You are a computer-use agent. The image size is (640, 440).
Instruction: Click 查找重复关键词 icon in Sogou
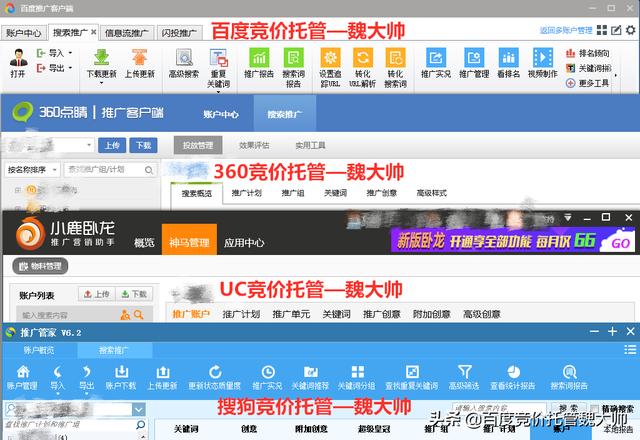point(412,372)
